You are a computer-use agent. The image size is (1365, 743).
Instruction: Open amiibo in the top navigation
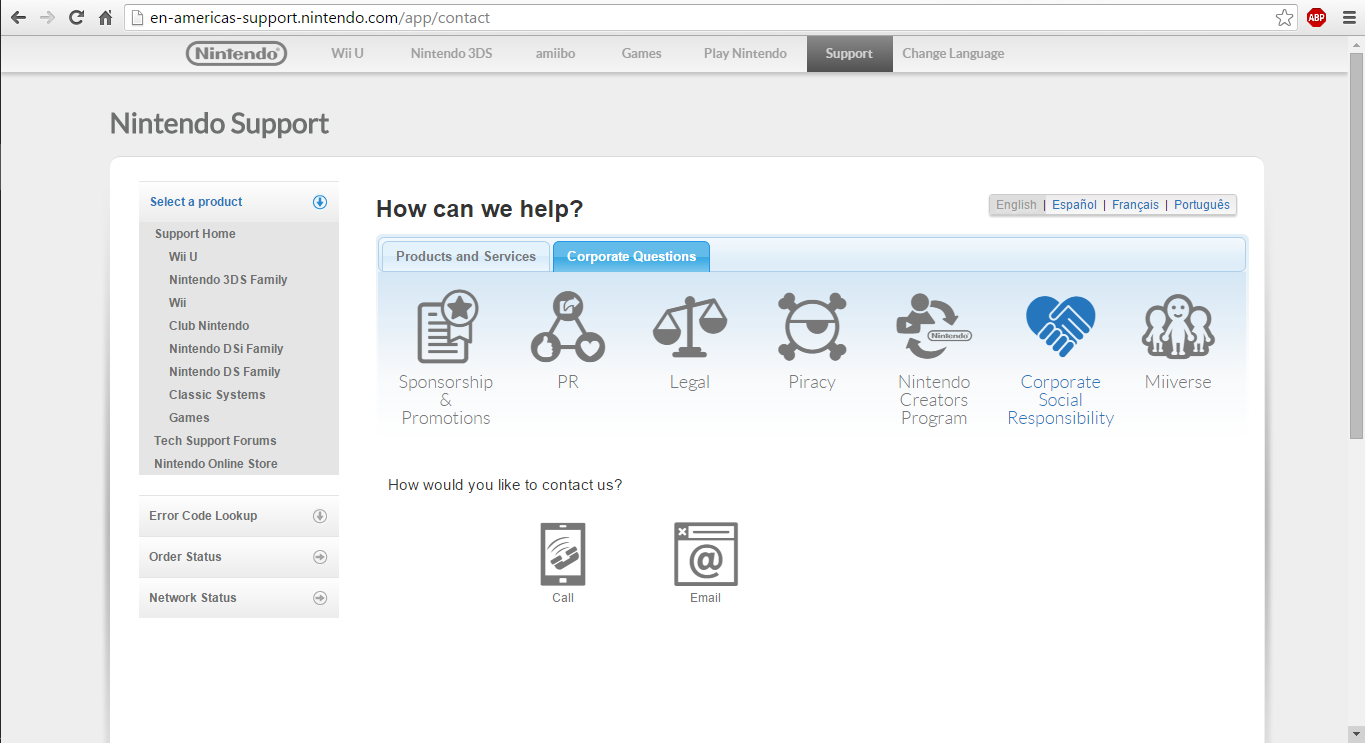coord(555,54)
